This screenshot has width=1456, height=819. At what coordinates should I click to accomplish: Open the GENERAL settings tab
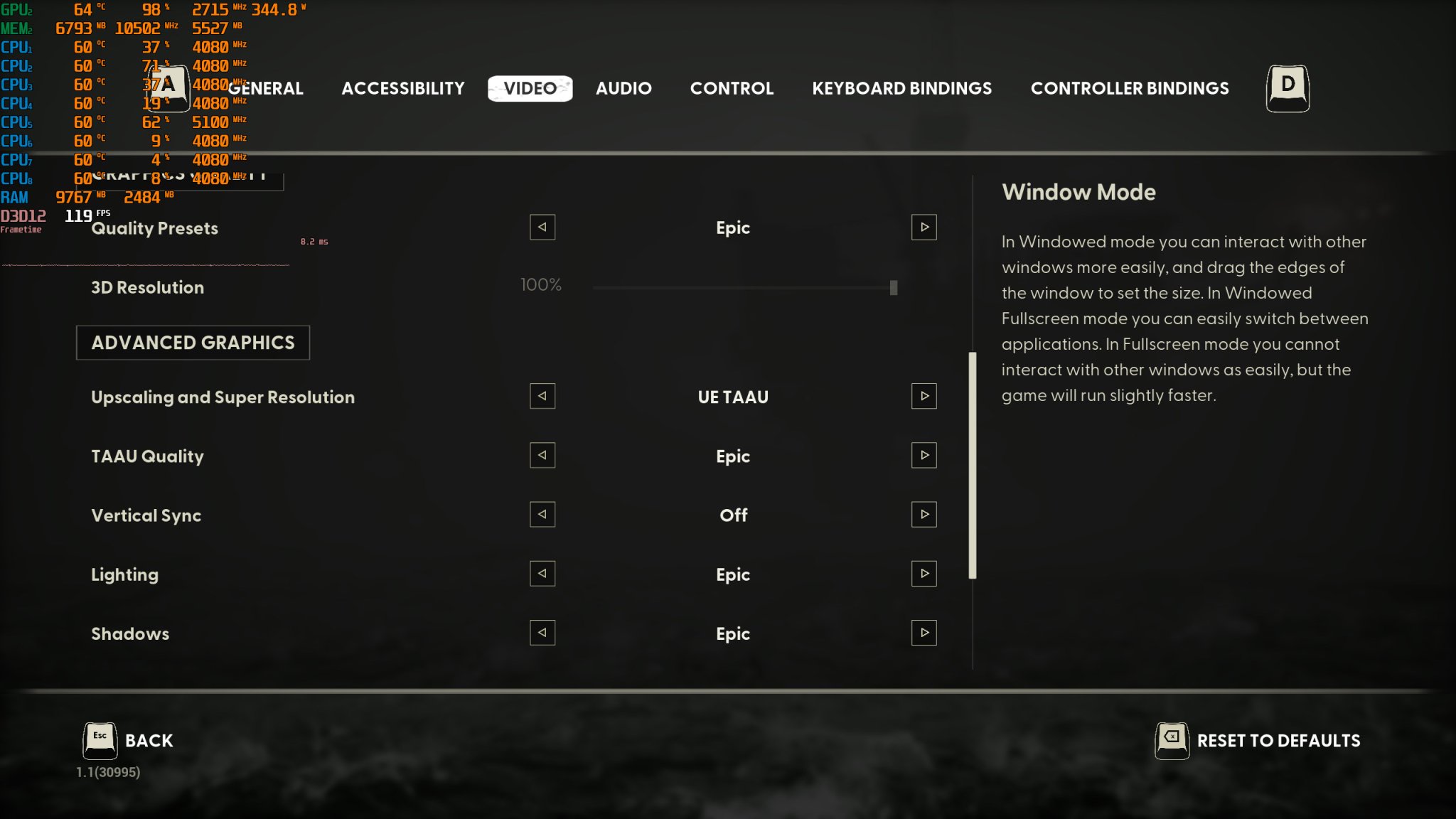tap(266, 88)
